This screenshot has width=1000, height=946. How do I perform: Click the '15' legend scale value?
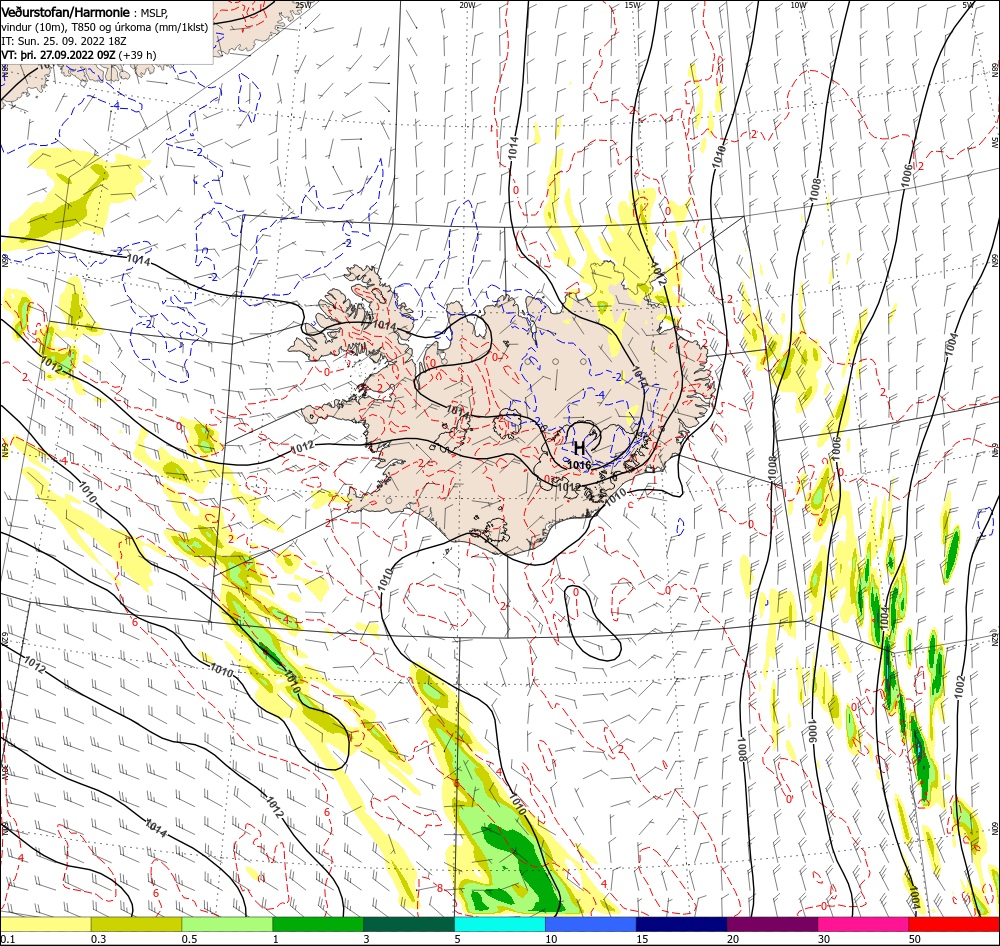[x=642, y=939]
